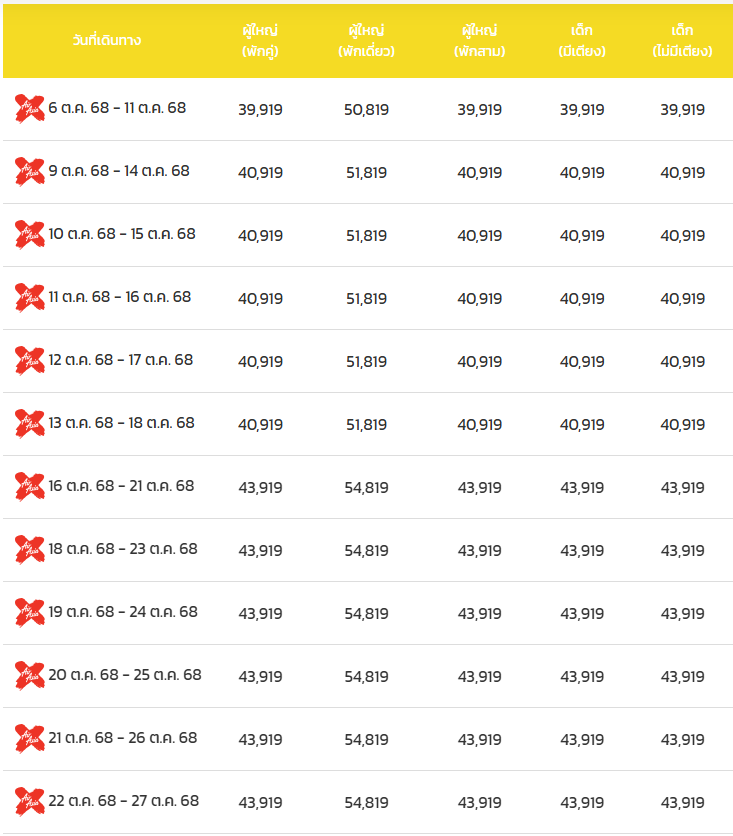
Task: Click the 50,819 single room price
Action: (x=365, y=110)
